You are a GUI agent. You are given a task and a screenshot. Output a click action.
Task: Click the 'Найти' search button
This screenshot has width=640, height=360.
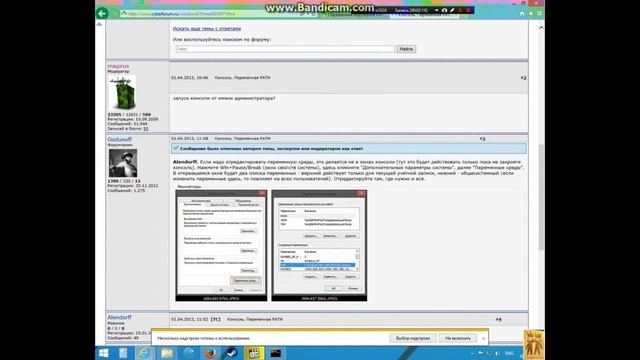(x=406, y=49)
